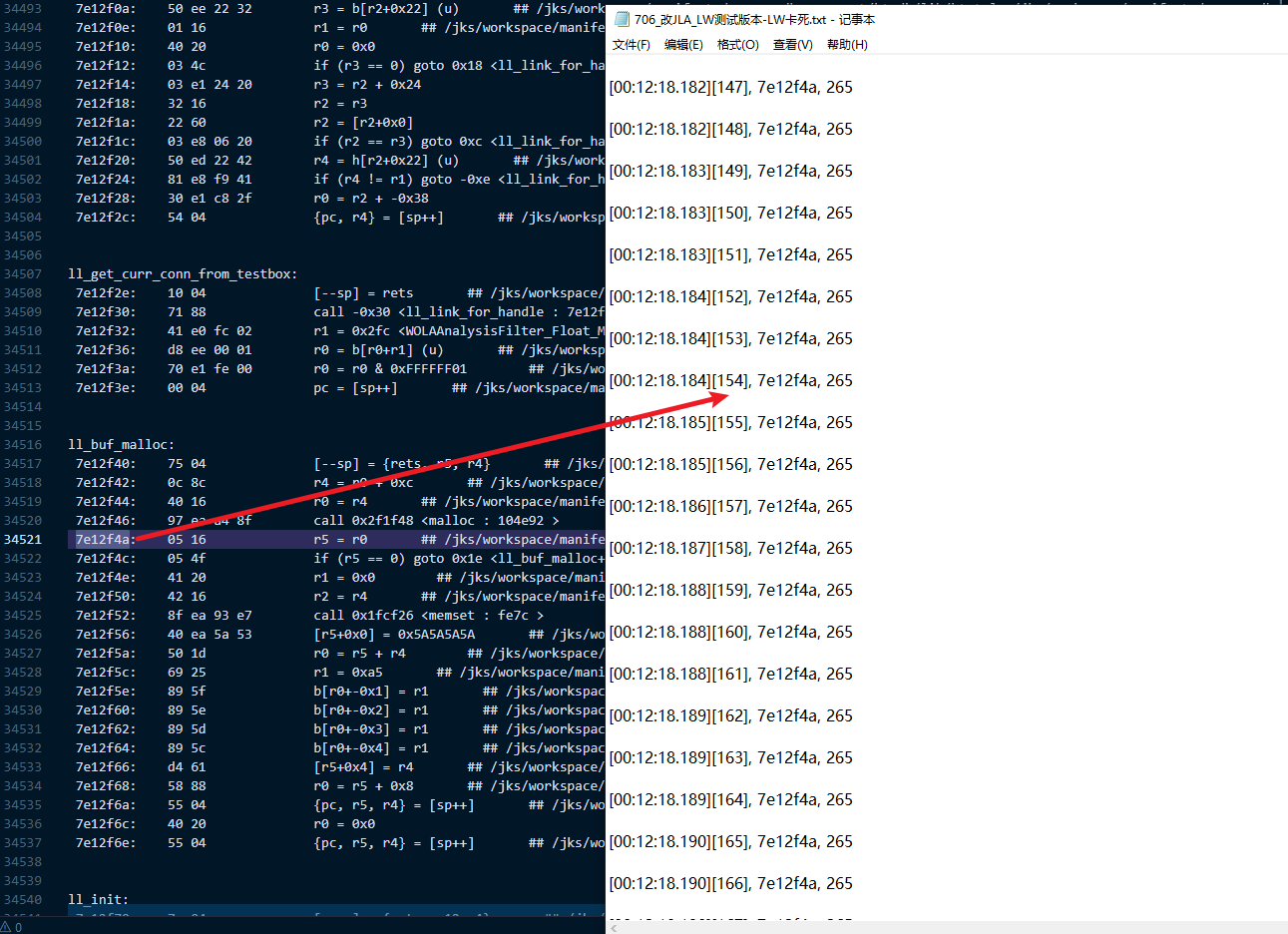The width and height of the screenshot is (1288, 934).
Task: Click the warning icon in editor status bar
Action: tap(6, 927)
